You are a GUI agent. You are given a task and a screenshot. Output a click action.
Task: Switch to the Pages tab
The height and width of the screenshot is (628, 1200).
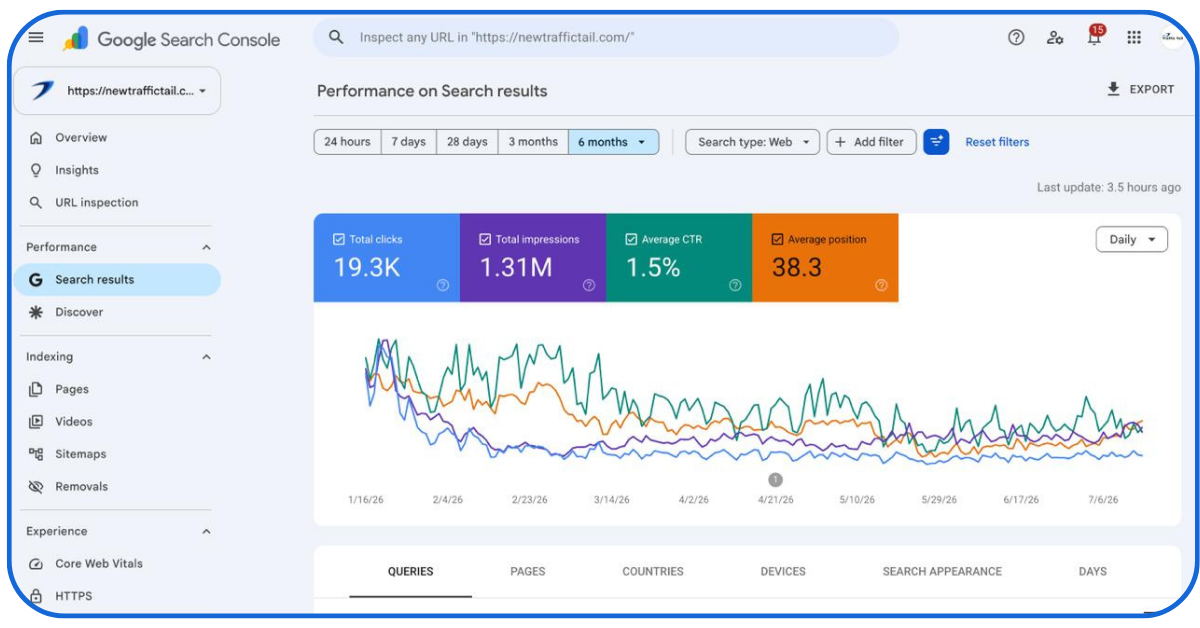point(528,572)
